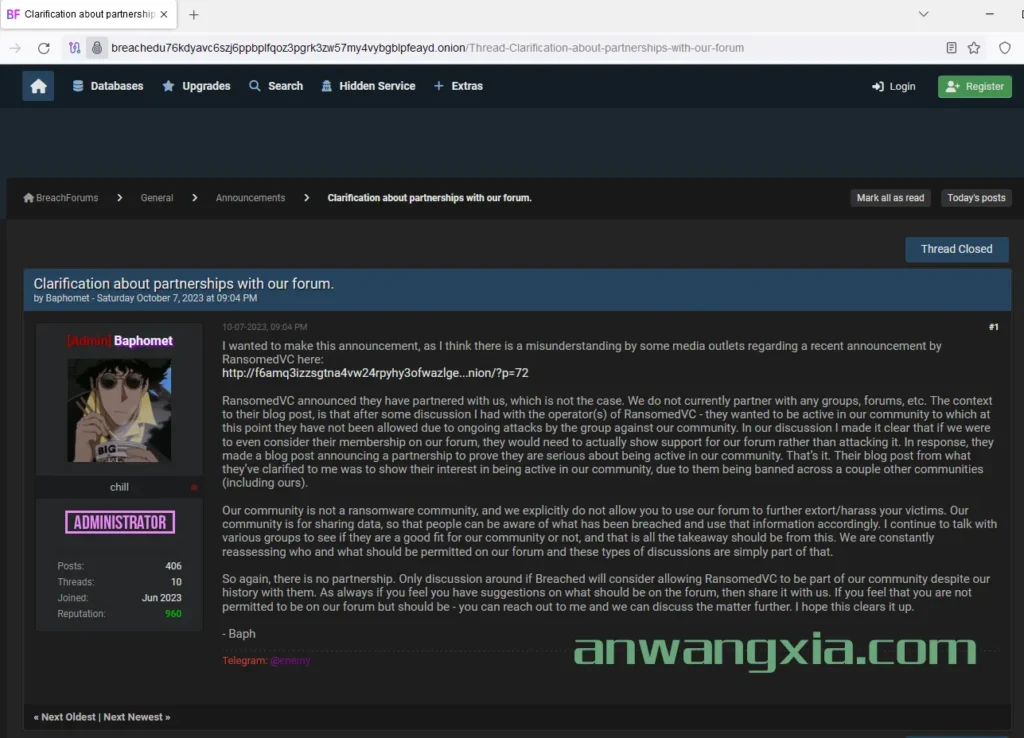
Task: Click the post count 406
Action: (173, 566)
